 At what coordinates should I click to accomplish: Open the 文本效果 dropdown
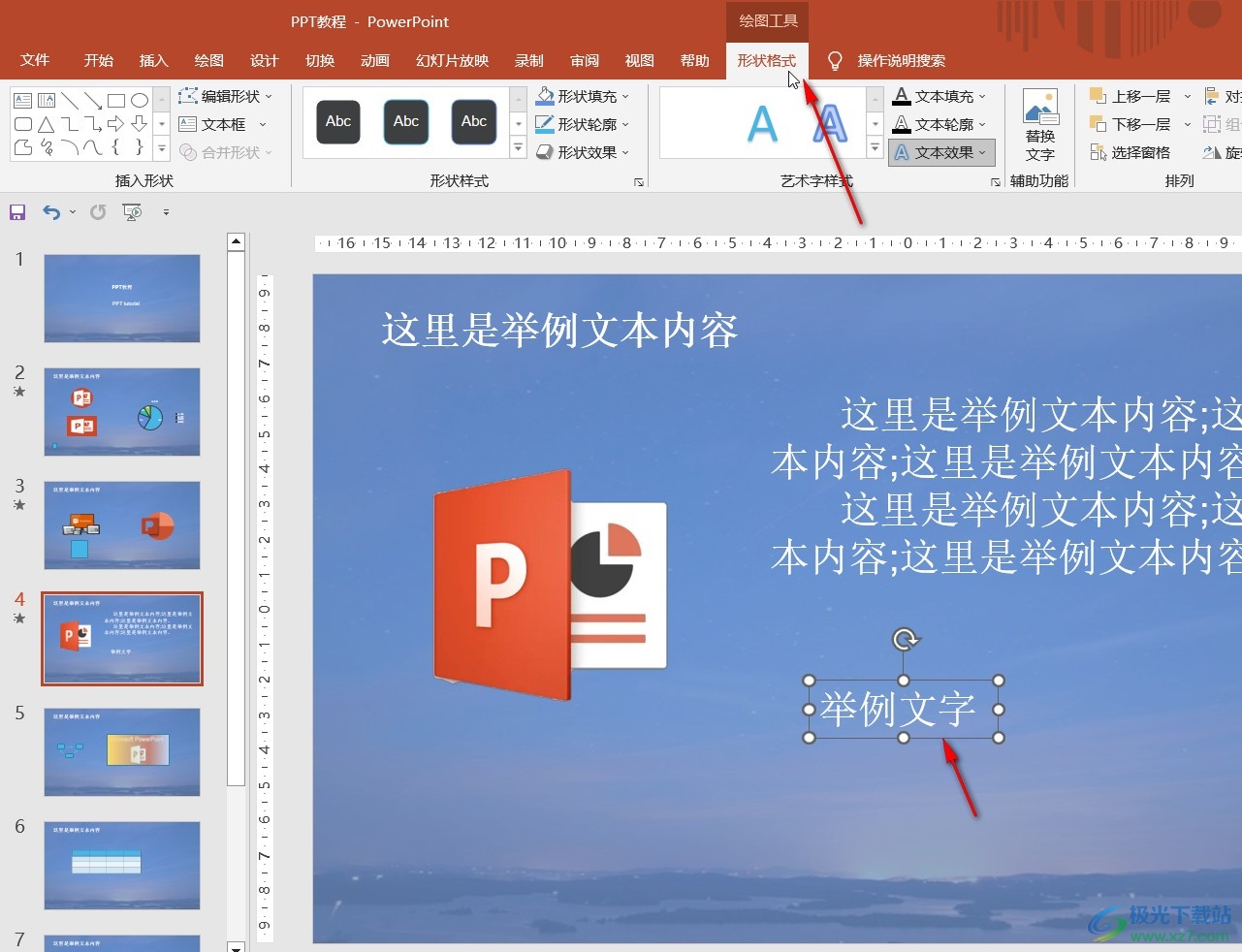click(x=941, y=152)
